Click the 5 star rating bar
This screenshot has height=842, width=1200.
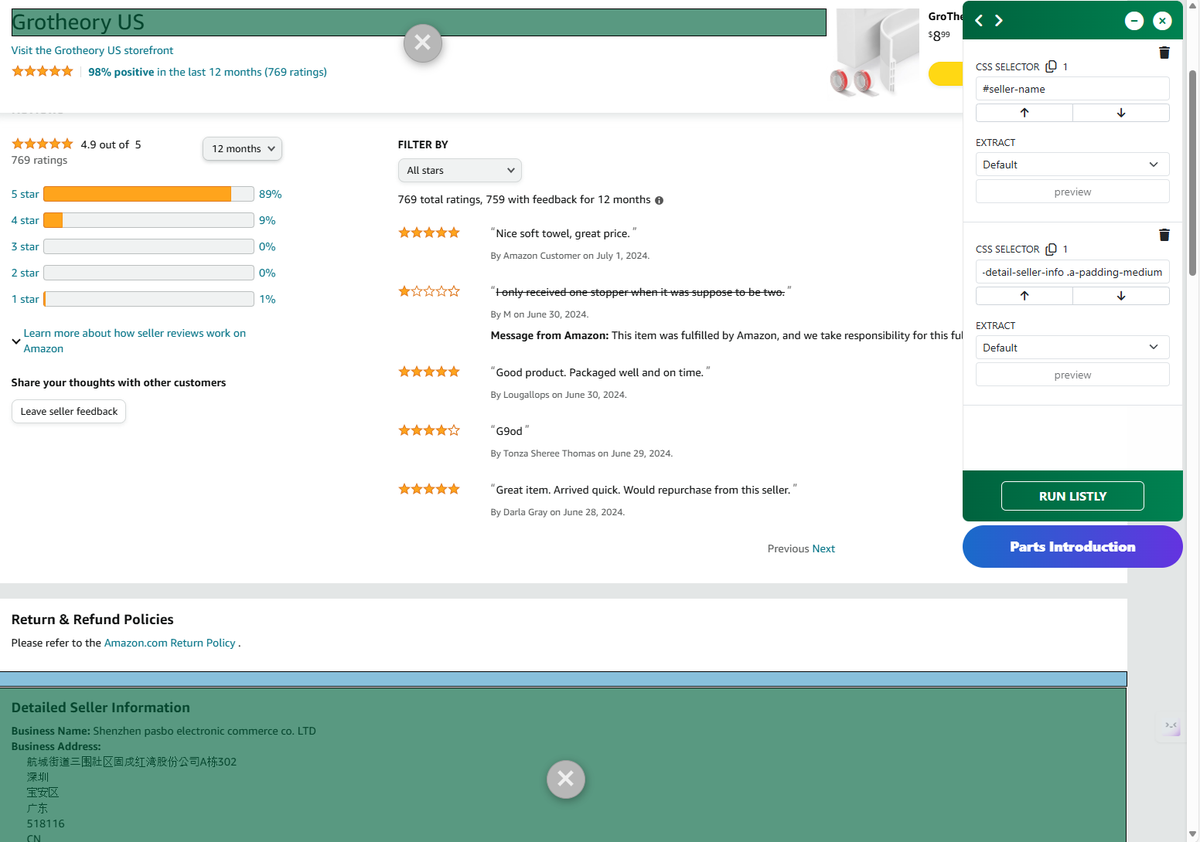point(148,194)
